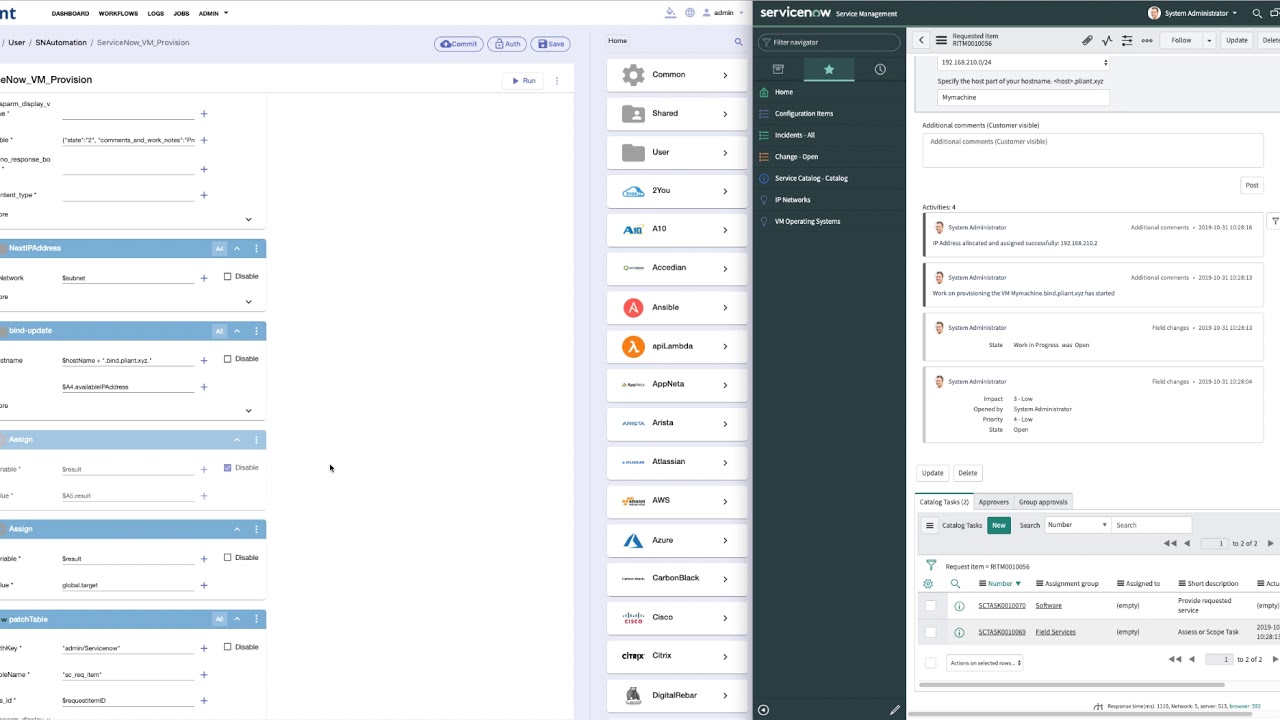This screenshot has height=720, width=1280.
Task: Expand the Common block category
Action: coord(677,75)
